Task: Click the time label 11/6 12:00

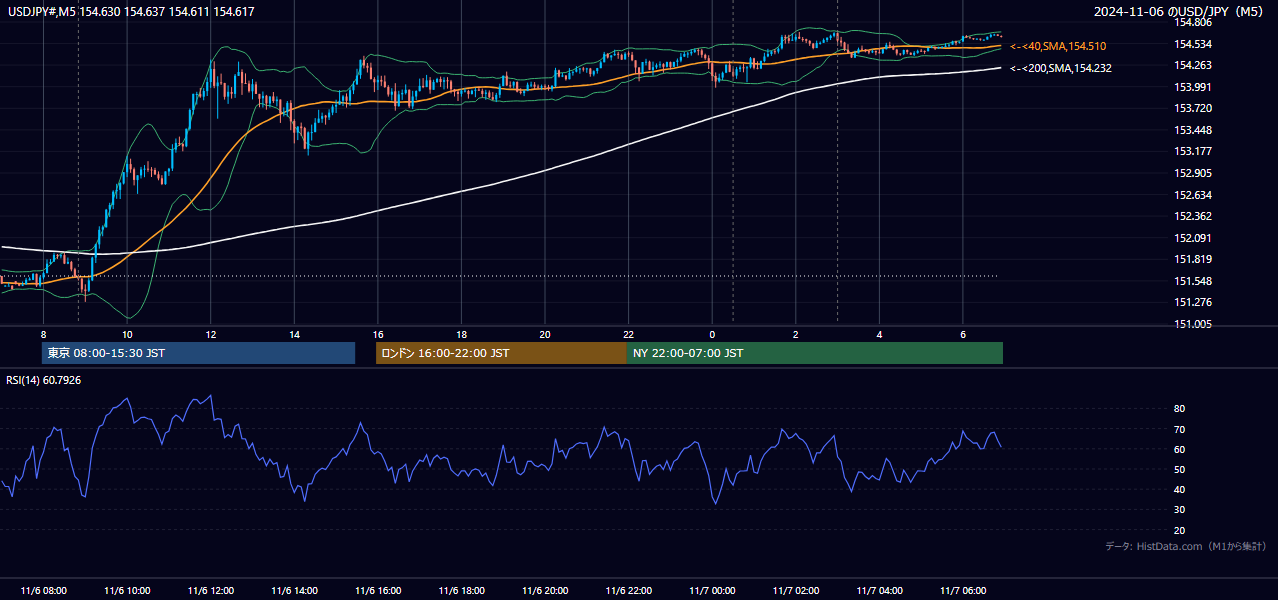Action: click(210, 591)
